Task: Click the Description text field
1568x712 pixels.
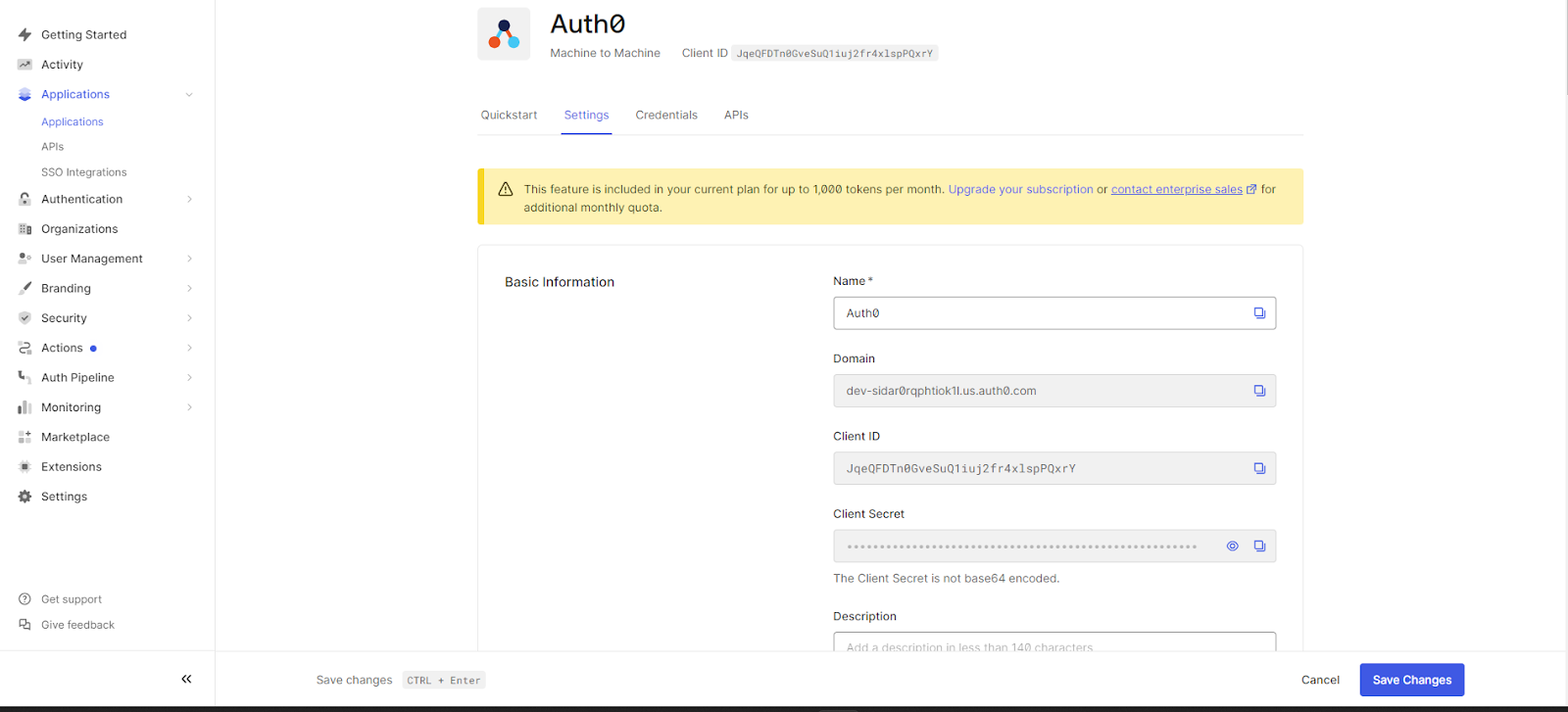Action: click(x=1054, y=642)
